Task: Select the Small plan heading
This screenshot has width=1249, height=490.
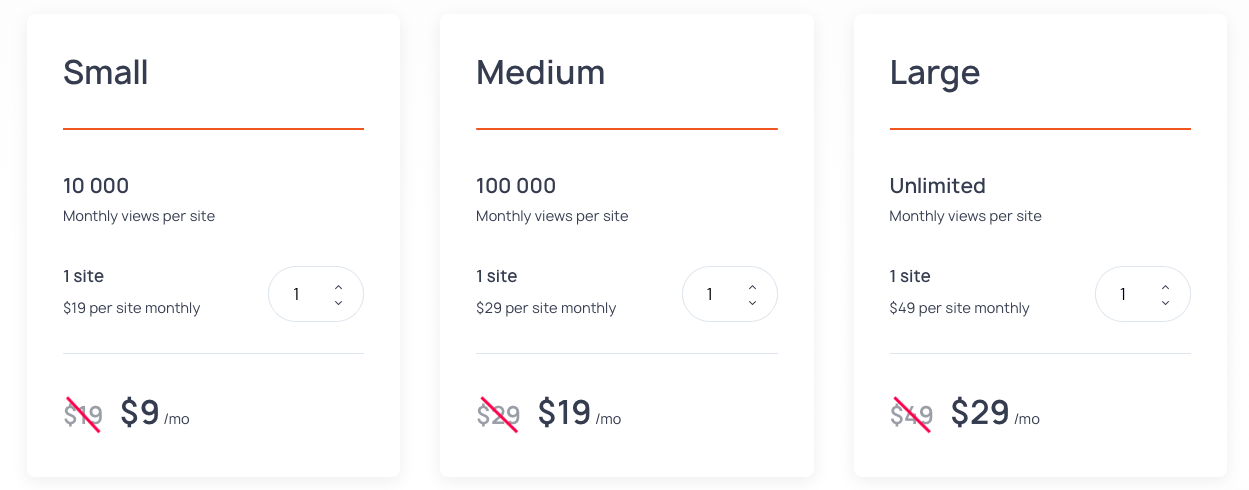Action: (x=106, y=72)
